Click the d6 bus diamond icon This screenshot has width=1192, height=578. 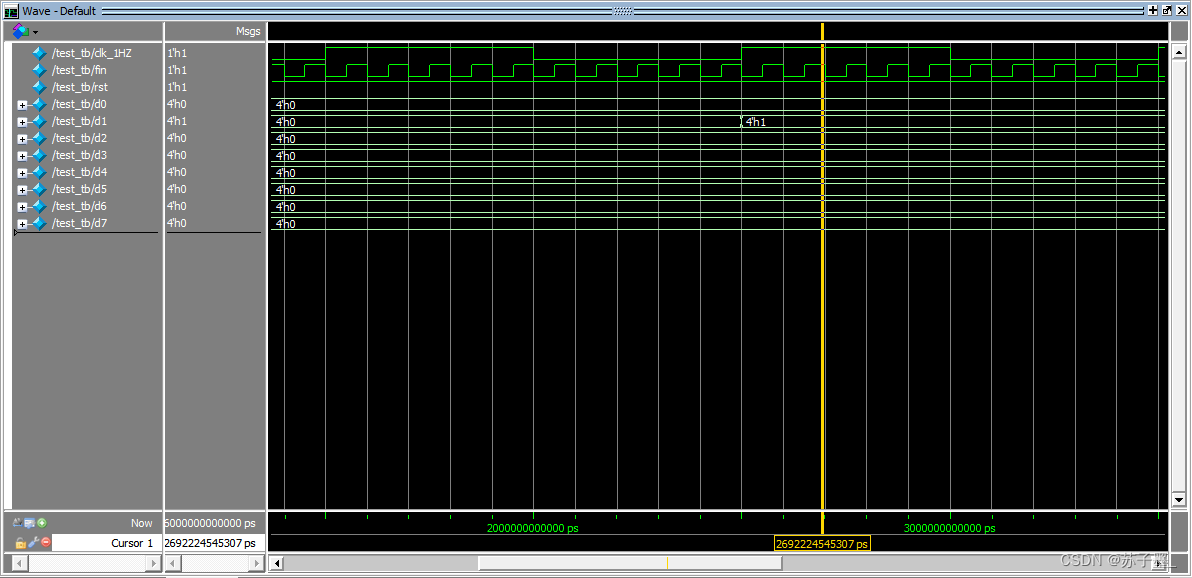(40, 206)
